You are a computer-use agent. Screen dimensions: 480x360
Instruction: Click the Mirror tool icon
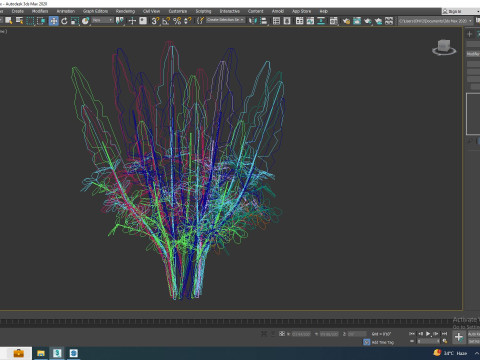point(253,21)
